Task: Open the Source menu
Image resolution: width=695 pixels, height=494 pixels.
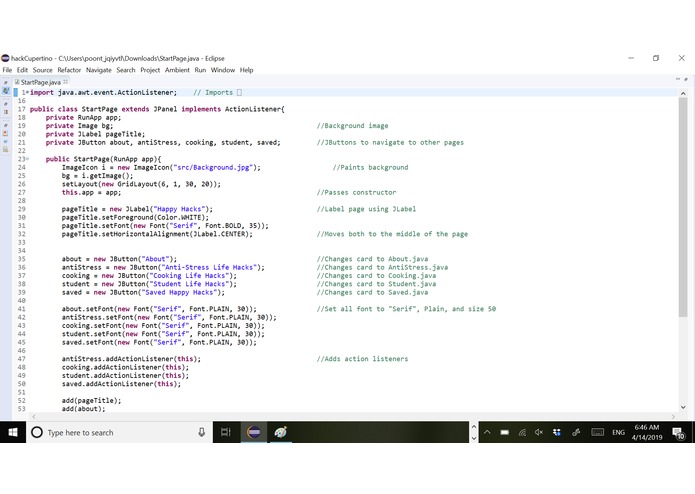Action: point(43,70)
